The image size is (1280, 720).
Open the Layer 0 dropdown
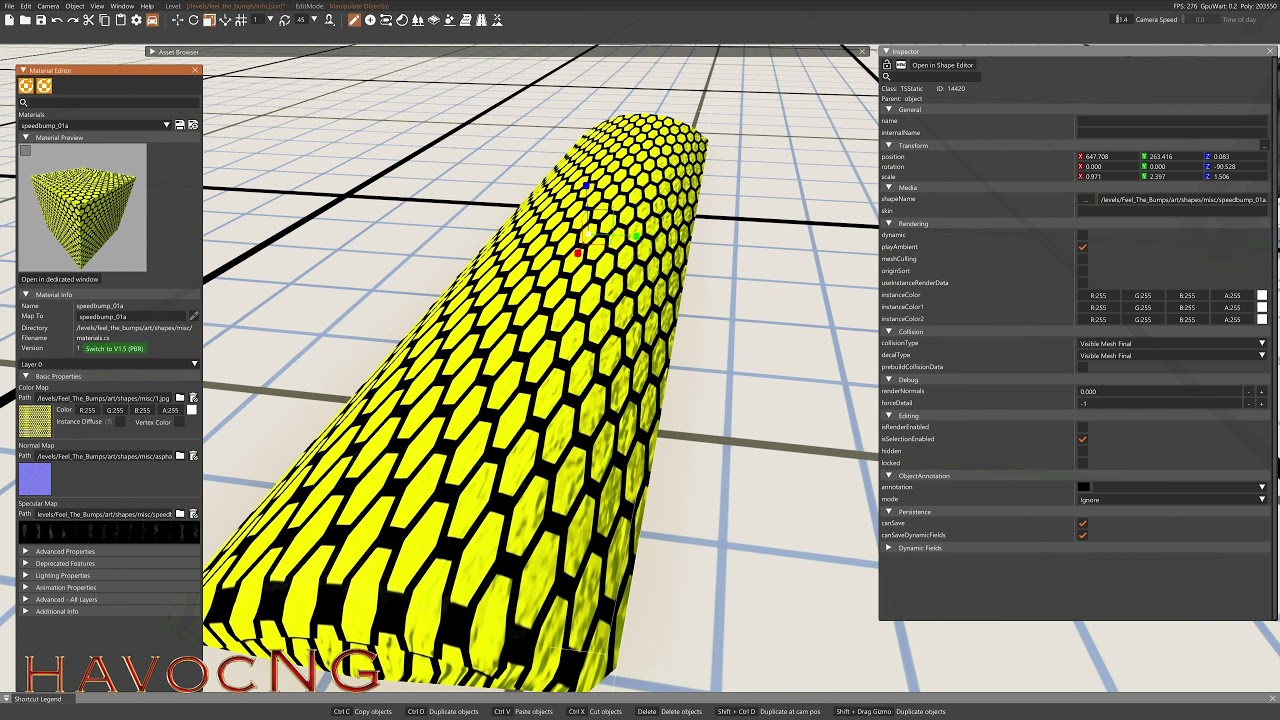coord(109,364)
